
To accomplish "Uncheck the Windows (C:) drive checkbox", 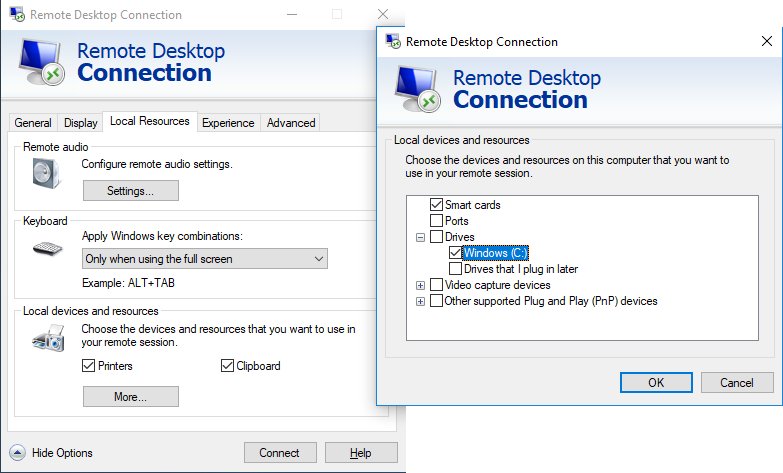I will pyautogui.click(x=455, y=253).
